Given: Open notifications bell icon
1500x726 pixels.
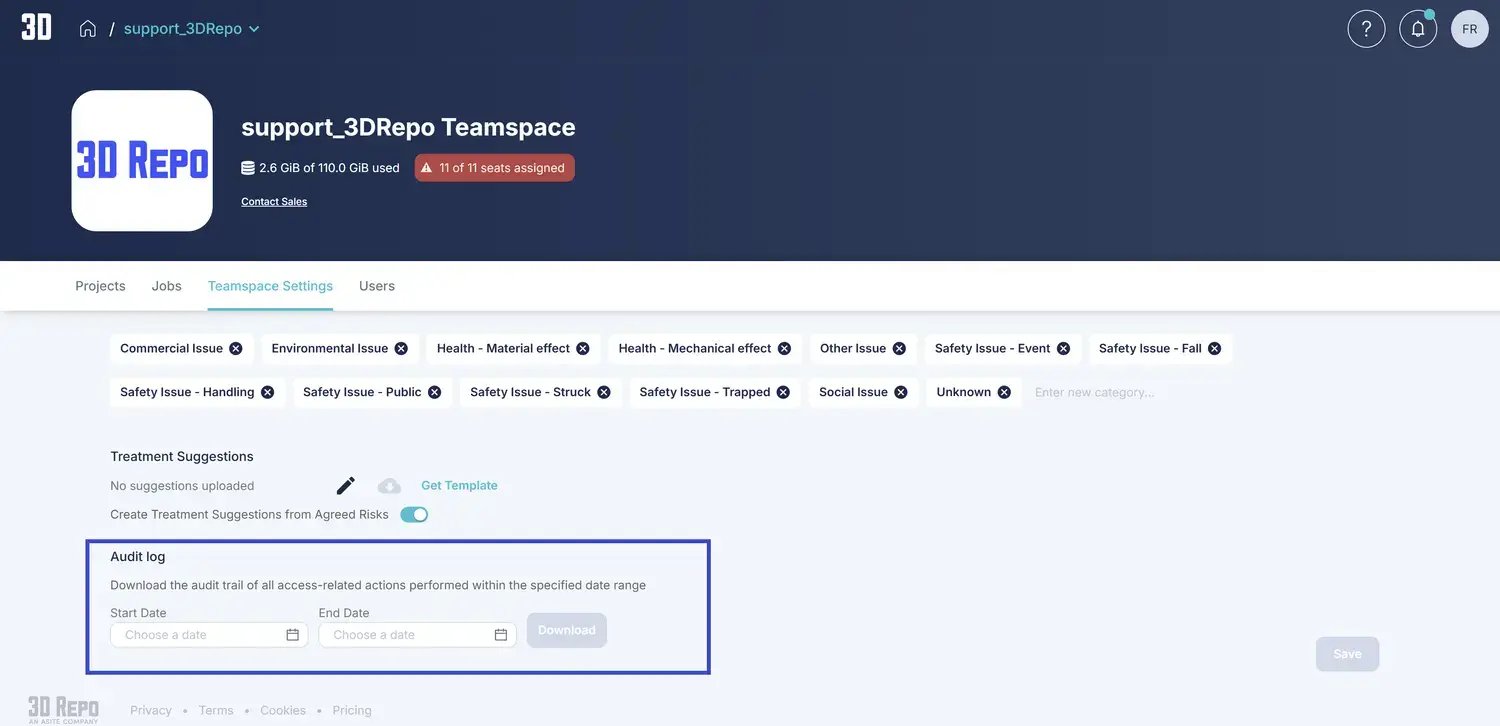Looking at the screenshot, I should tap(1418, 29).
